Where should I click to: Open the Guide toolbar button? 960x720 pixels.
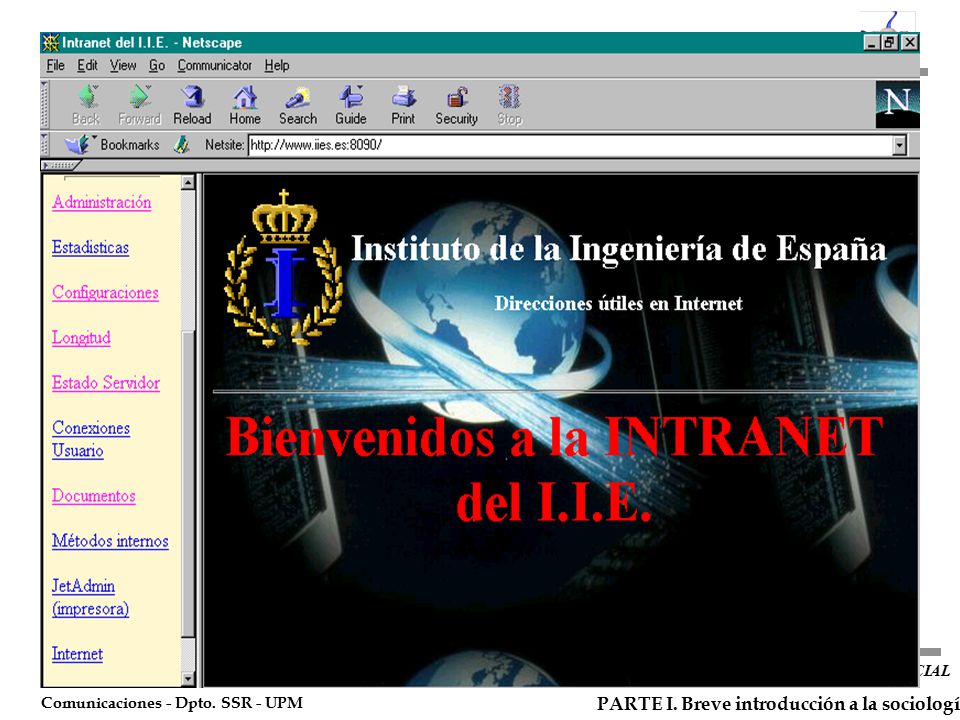click(x=351, y=105)
